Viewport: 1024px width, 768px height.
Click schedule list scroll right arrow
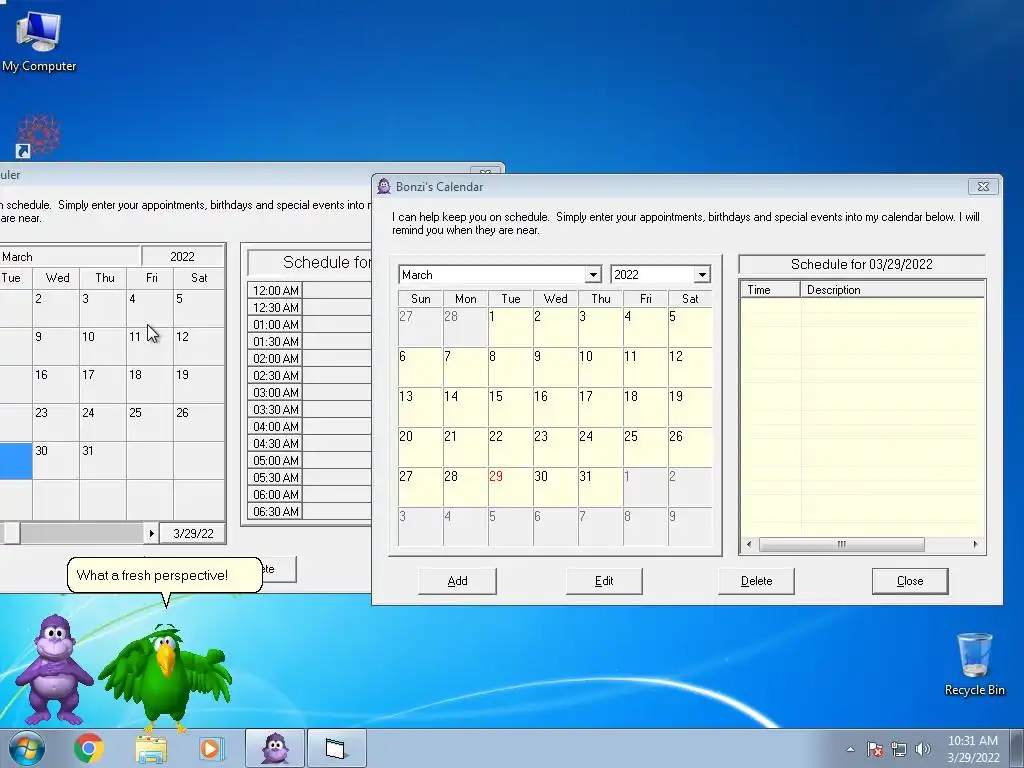pyautogui.click(x=976, y=544)
